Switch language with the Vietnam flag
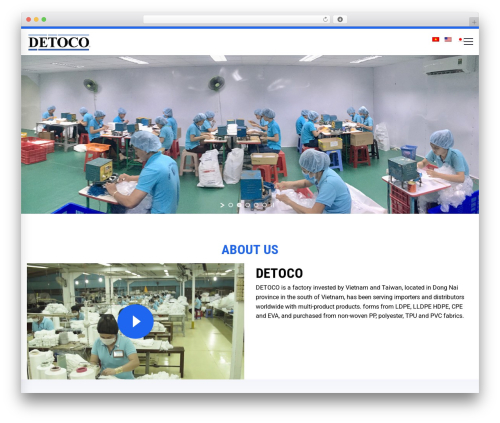500x423 pixels. (435, 39)
